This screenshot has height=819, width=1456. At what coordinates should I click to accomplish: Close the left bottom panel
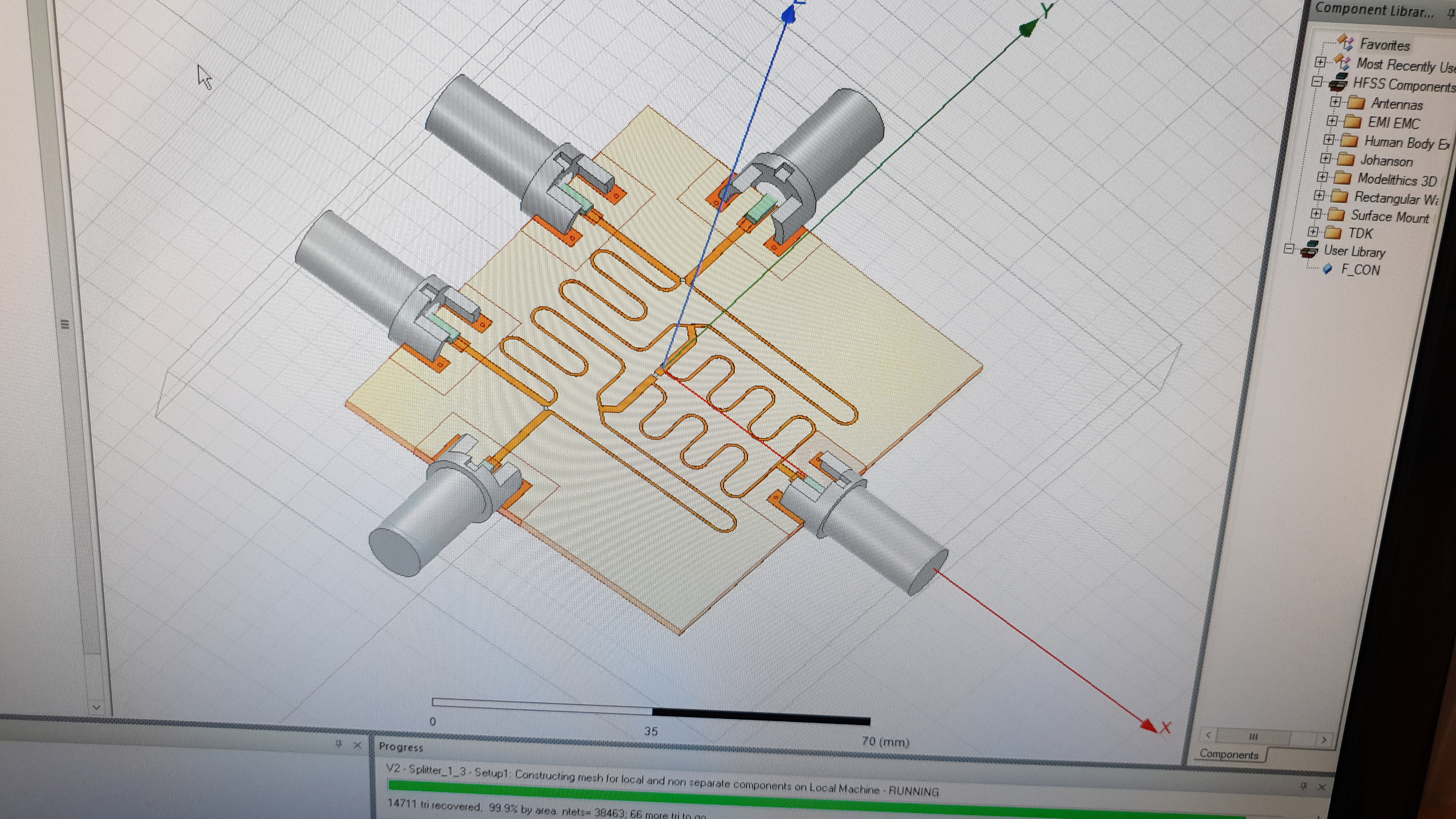tap(357, 745)
